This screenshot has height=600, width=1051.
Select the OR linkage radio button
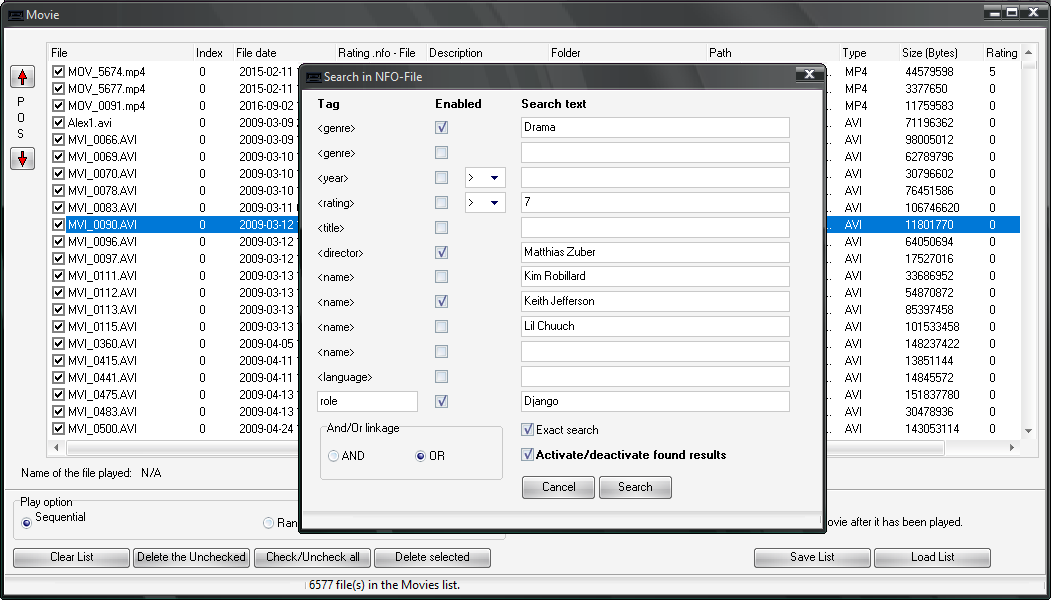point(420,456)
